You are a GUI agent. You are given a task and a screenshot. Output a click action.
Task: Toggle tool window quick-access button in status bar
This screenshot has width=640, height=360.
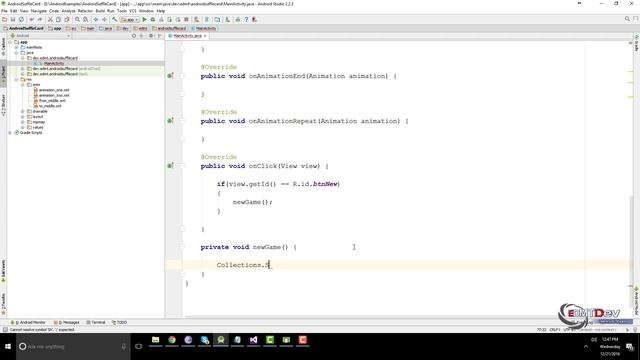click(5, 329)
